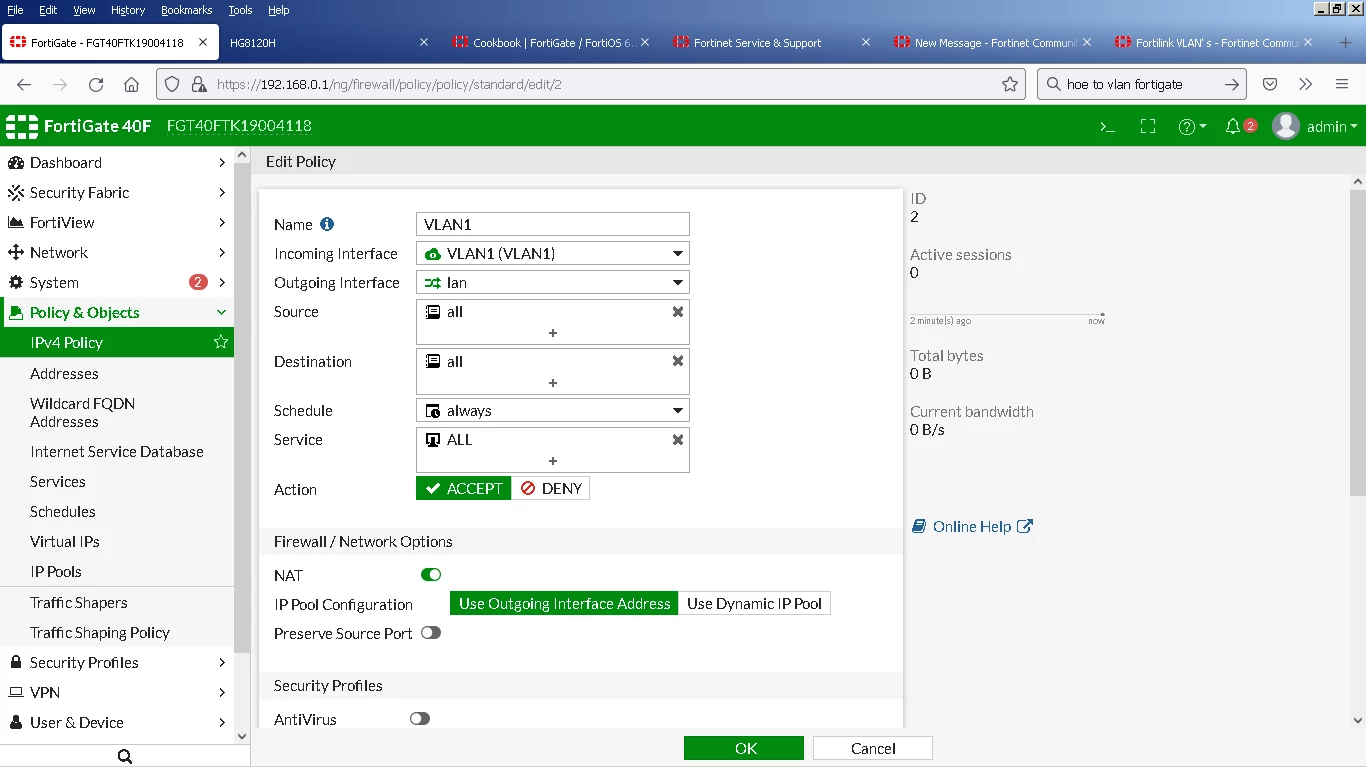This screenshot has height=768, width=1366.
Task: Expand the System menu
Action: [117, 282]
